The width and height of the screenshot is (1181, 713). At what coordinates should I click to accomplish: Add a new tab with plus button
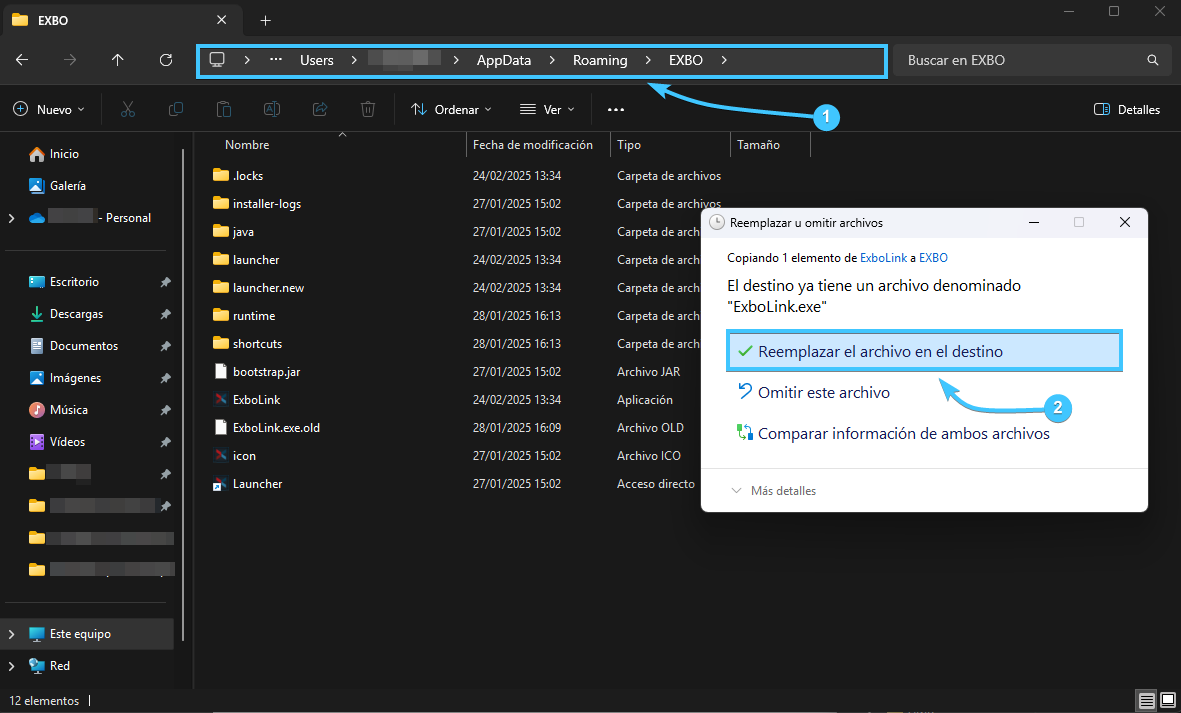[265, 20]
